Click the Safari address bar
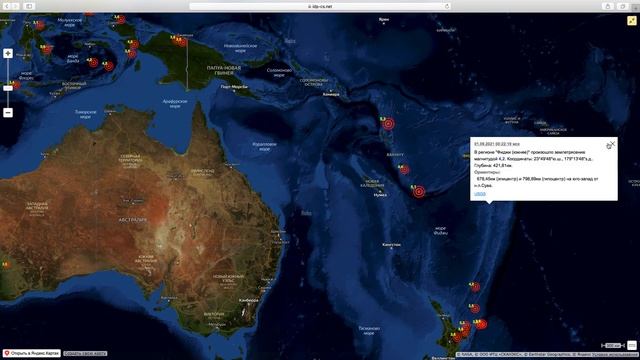 tap(320, 6)
